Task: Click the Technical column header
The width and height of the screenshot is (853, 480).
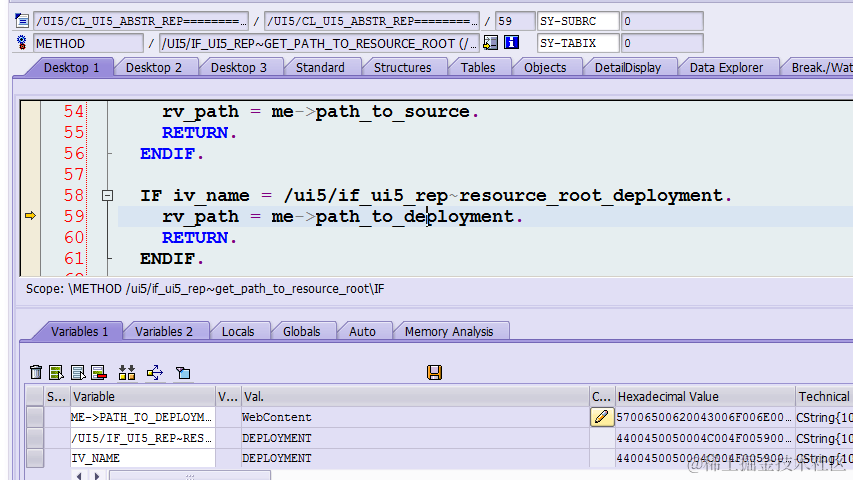Action: pos(824,397)
